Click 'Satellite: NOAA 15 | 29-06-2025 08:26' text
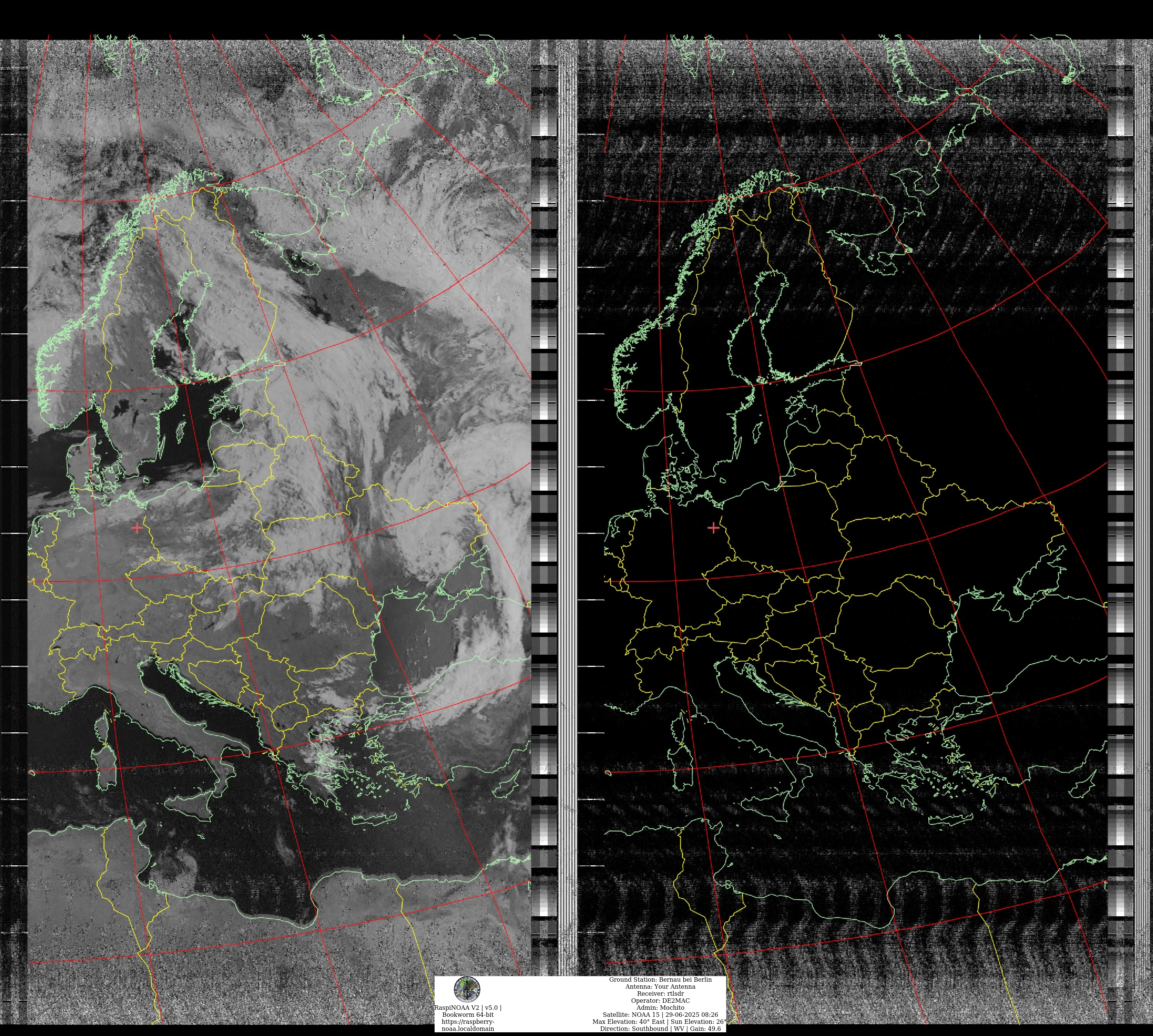The image size is (1153, 1036). pyautogui.click(x=660, y=1014)
